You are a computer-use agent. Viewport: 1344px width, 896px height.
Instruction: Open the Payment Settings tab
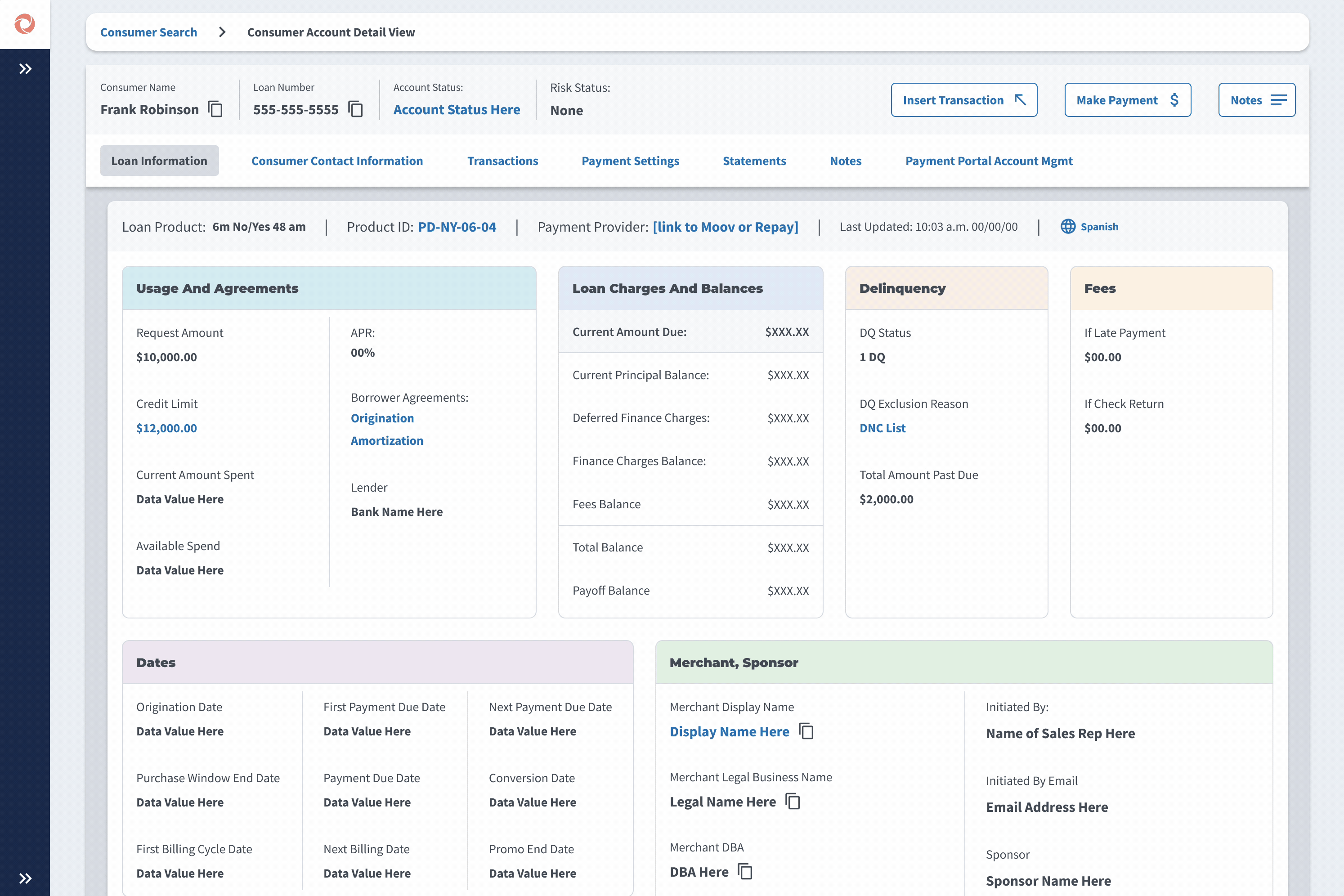[x=630, y=161]
